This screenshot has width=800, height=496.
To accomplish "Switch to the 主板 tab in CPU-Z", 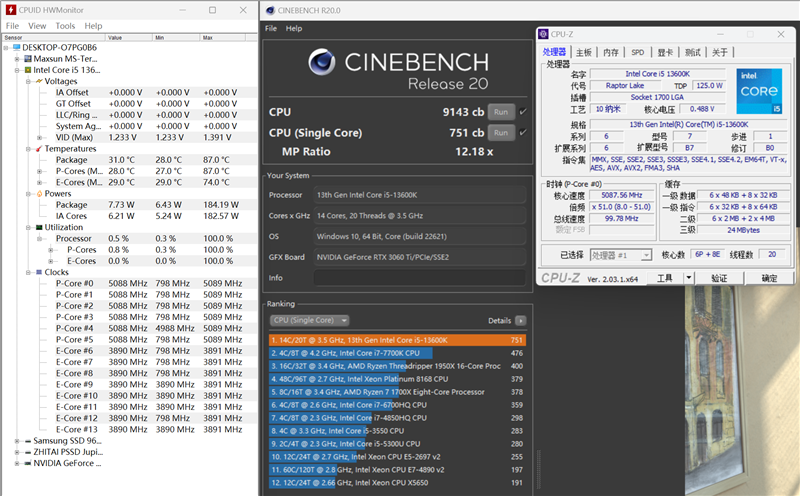I will tap(584, 52).
